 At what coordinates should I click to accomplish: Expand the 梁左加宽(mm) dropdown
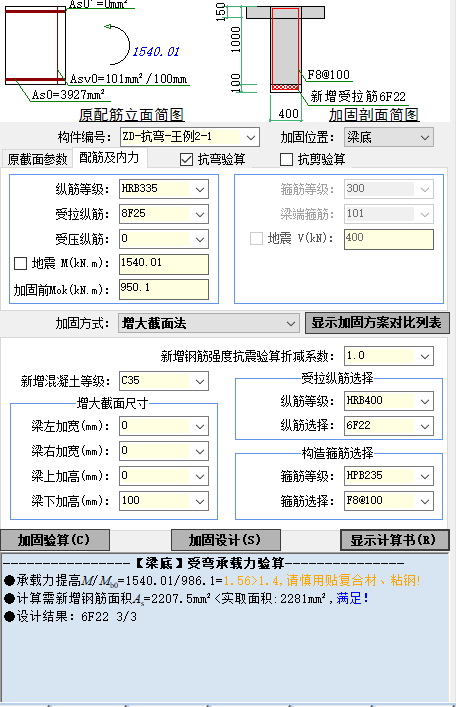tap(164, 426)
